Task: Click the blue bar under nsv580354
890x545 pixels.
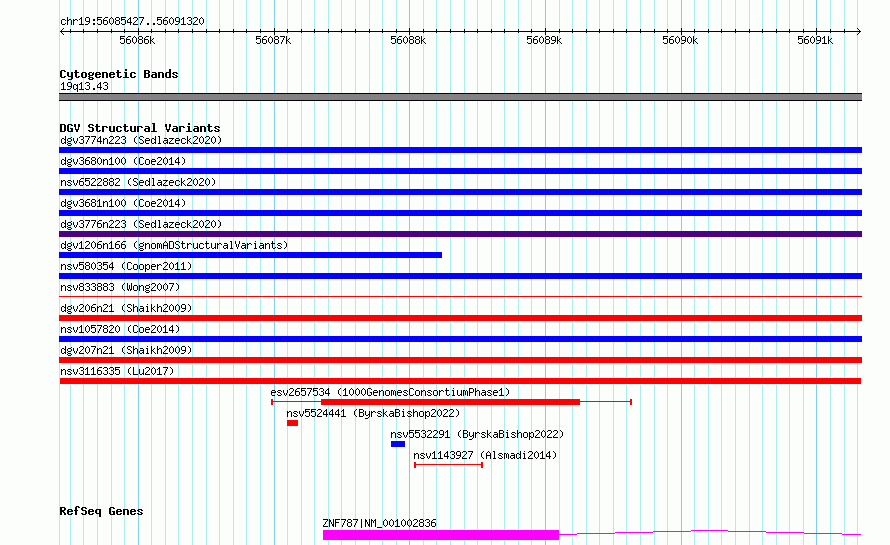Action: tap(460, 276)
